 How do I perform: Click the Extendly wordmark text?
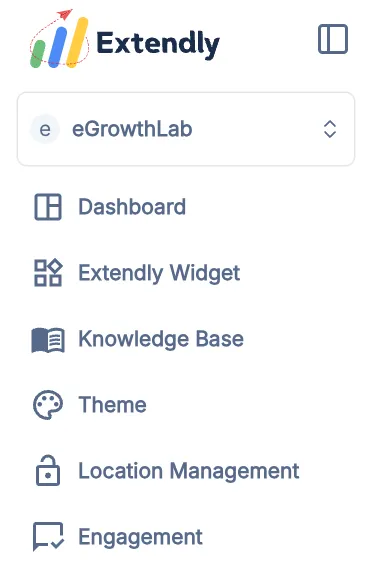[158, 44]
